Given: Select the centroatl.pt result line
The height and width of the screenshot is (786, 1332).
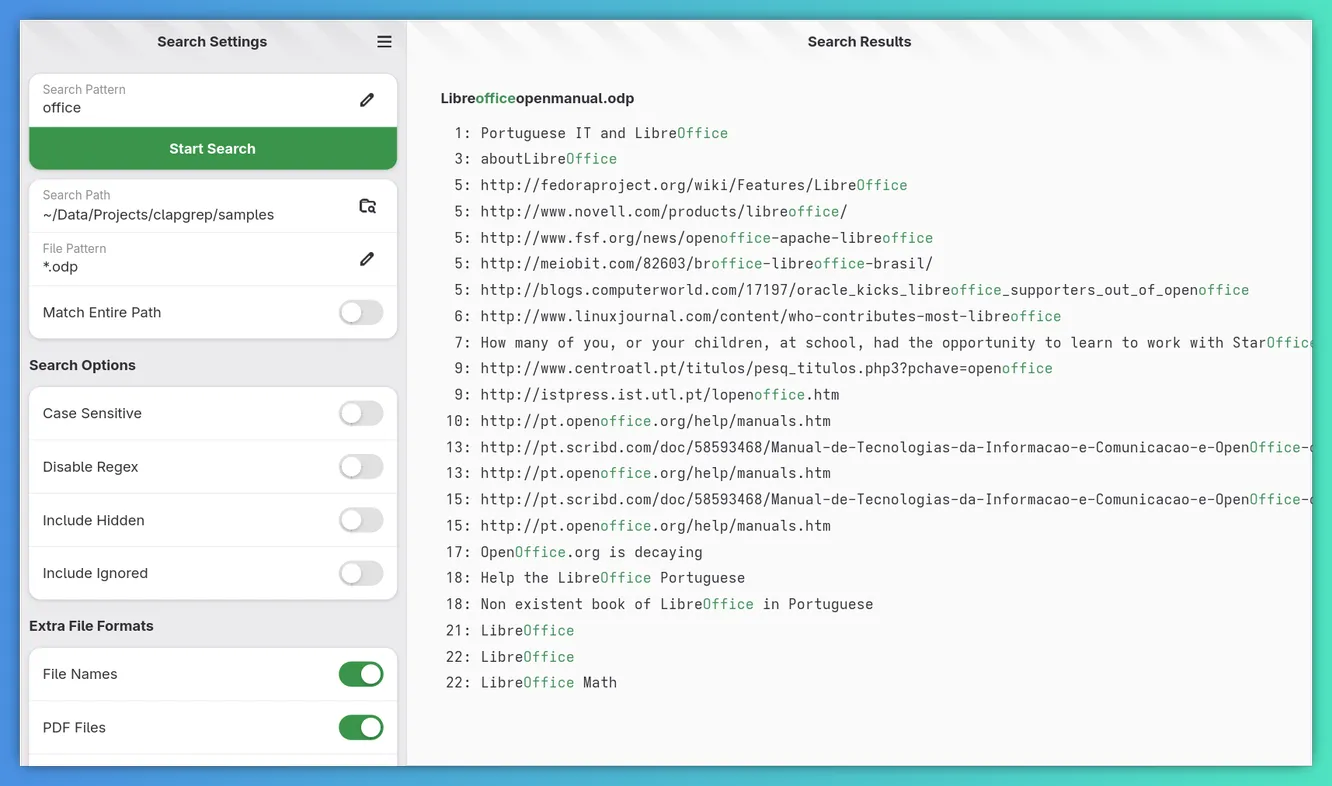Looking at the screenshot, I should [x=766, y=368].
